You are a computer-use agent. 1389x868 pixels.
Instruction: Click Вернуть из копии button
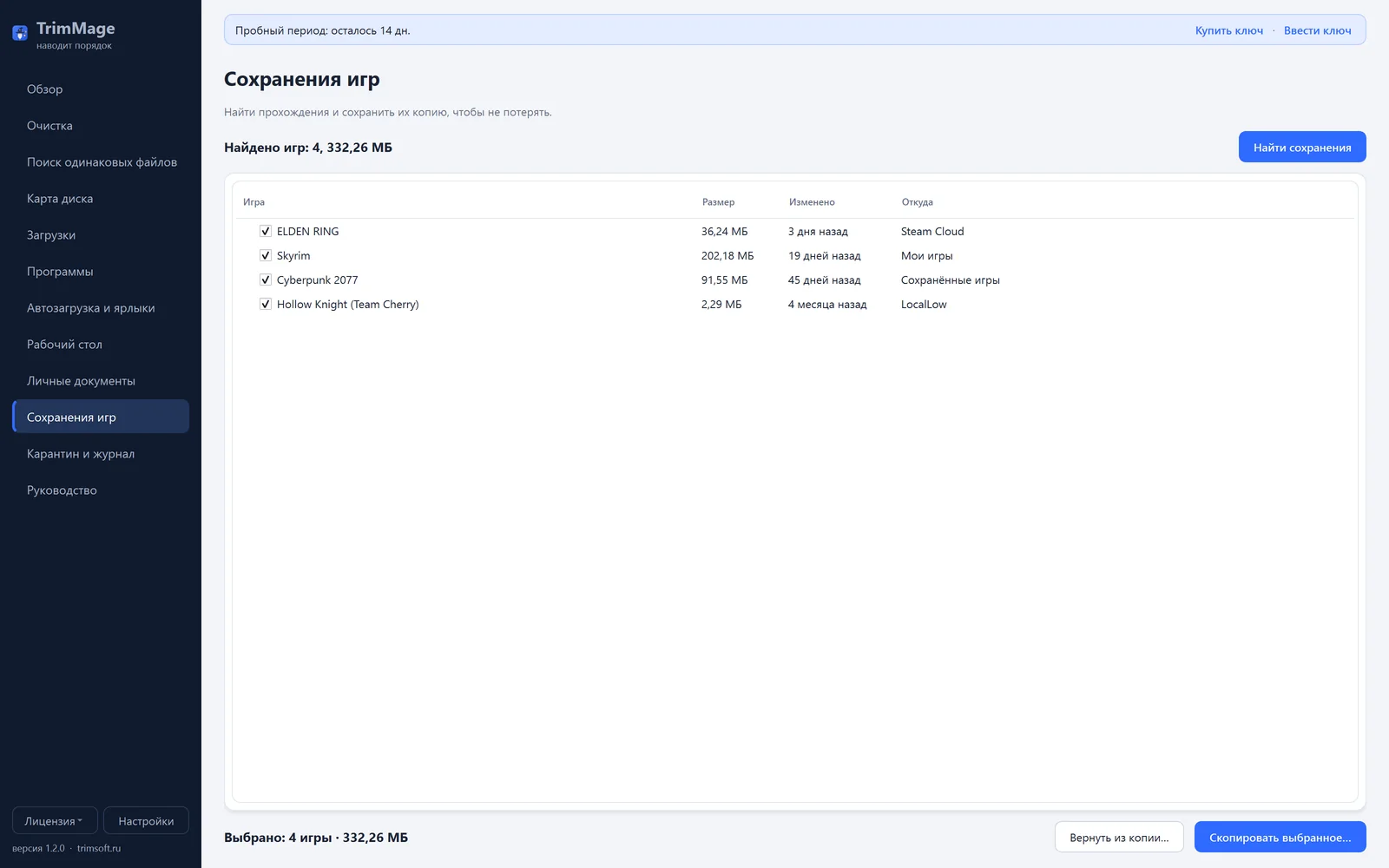[1119, 838]
